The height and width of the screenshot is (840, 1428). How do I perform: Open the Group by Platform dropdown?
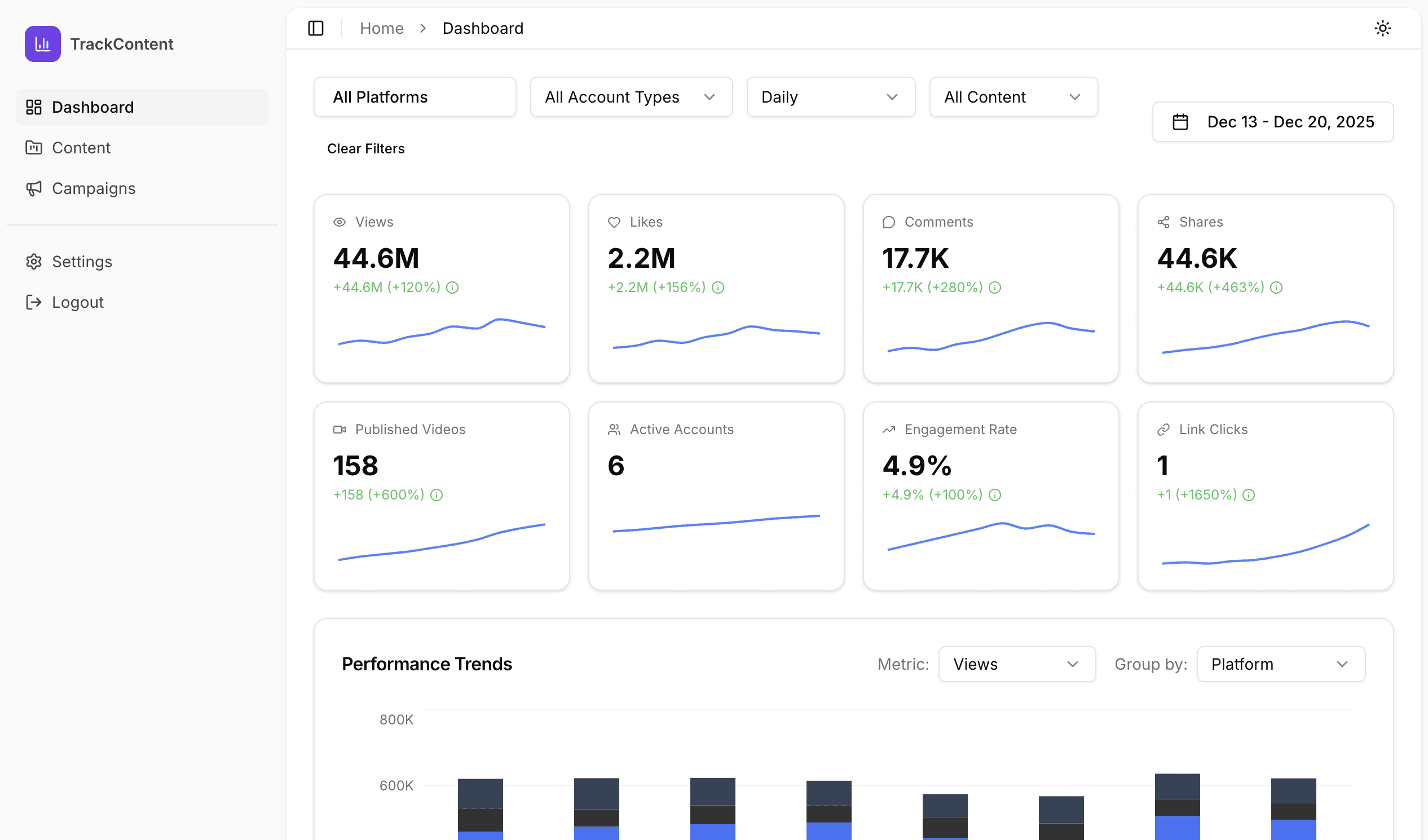pos(1280,664)
